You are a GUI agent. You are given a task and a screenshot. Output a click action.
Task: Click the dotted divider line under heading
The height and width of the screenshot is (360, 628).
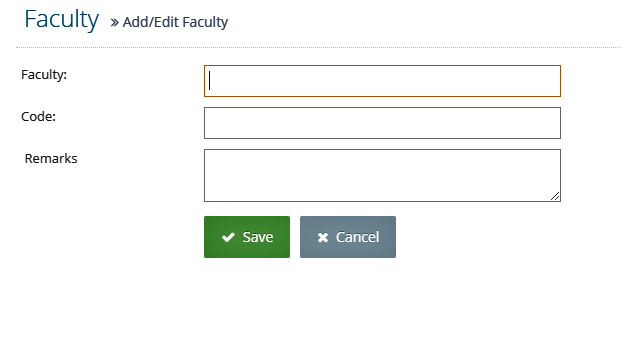pyautogui.click(x=319, y=47)
